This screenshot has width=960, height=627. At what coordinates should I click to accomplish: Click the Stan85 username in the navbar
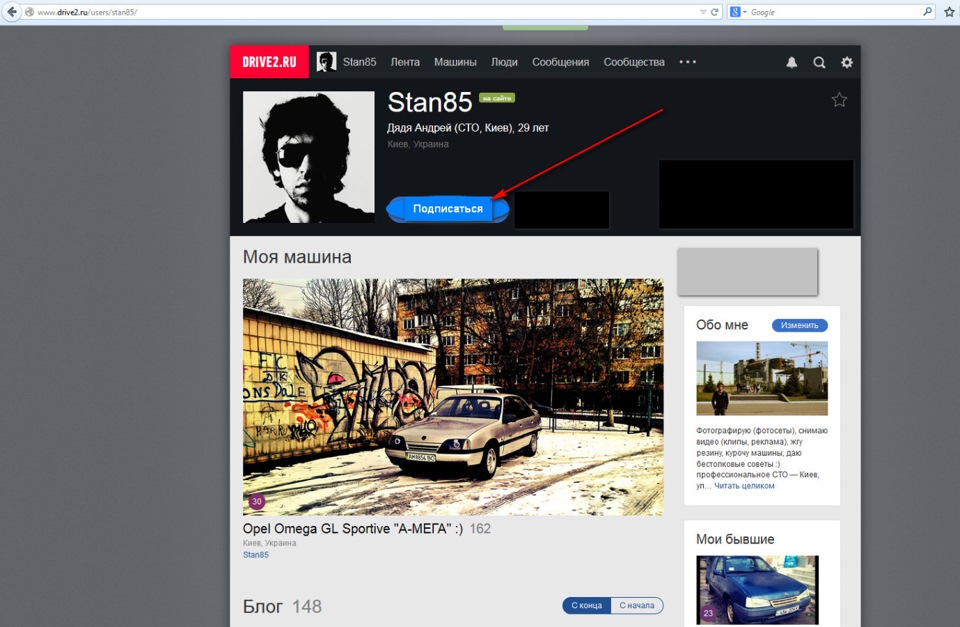click(359, 62)
